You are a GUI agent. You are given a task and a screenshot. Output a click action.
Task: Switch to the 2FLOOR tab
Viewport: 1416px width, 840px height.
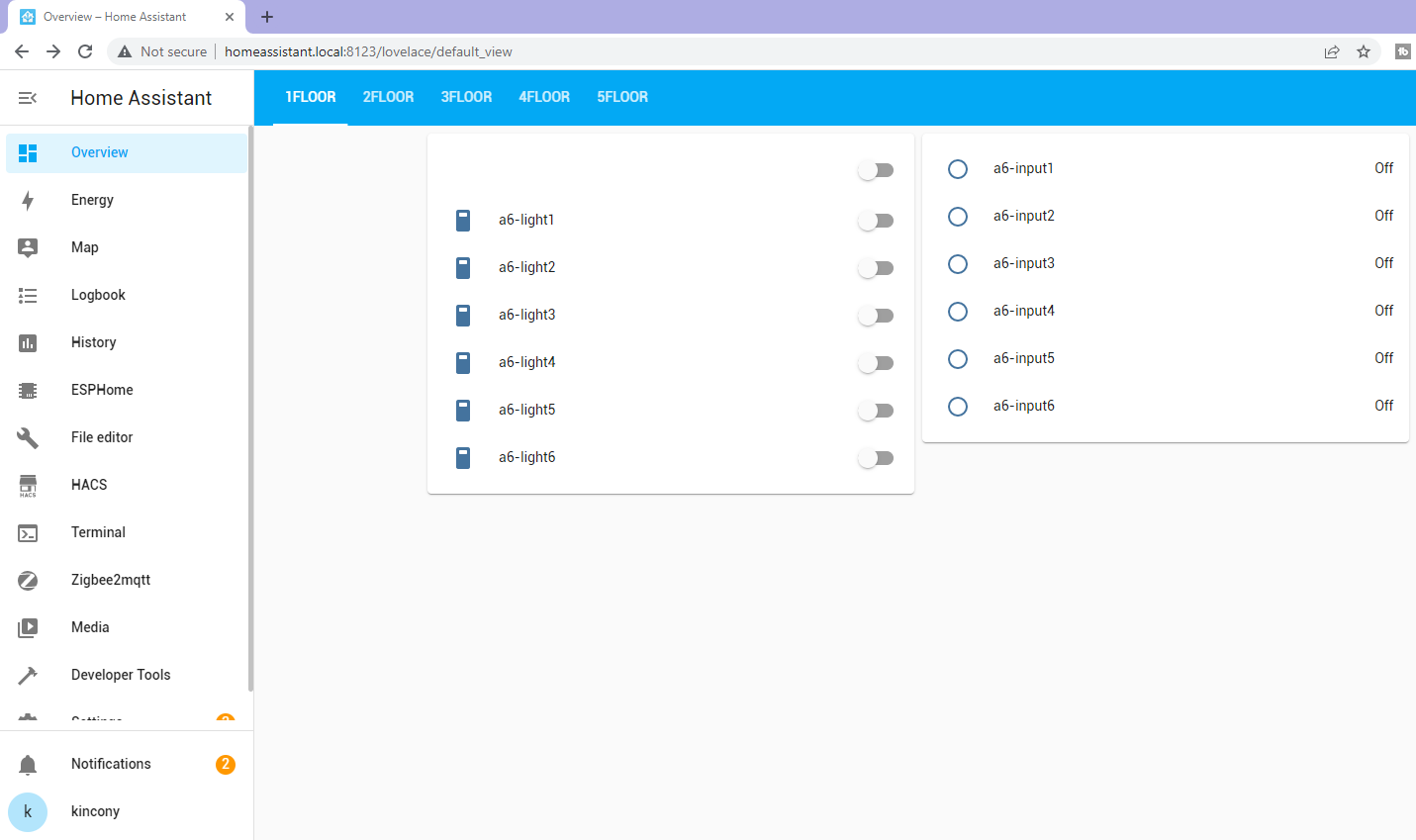(x=388, y=97)
